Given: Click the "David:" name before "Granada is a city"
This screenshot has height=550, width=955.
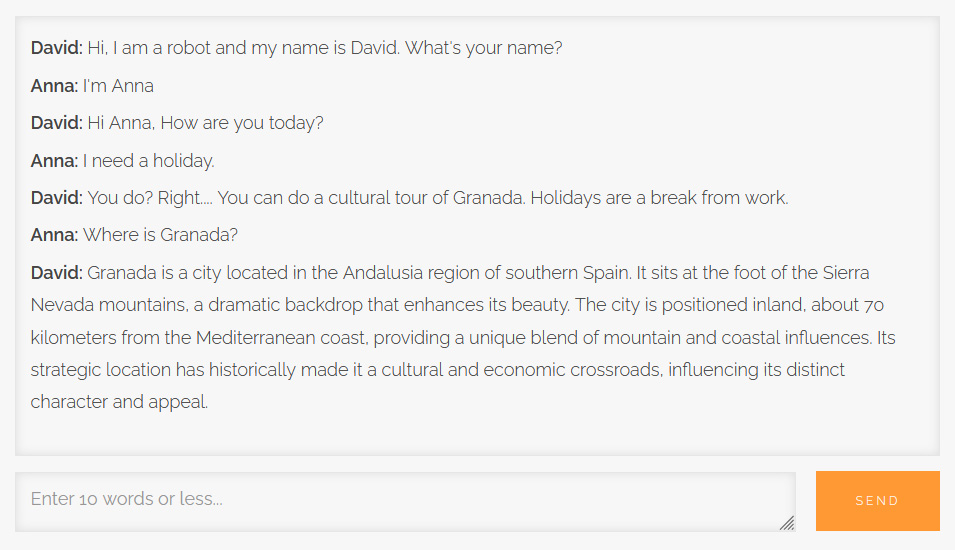Looking at the screenshot, I should tap(56, 273).
